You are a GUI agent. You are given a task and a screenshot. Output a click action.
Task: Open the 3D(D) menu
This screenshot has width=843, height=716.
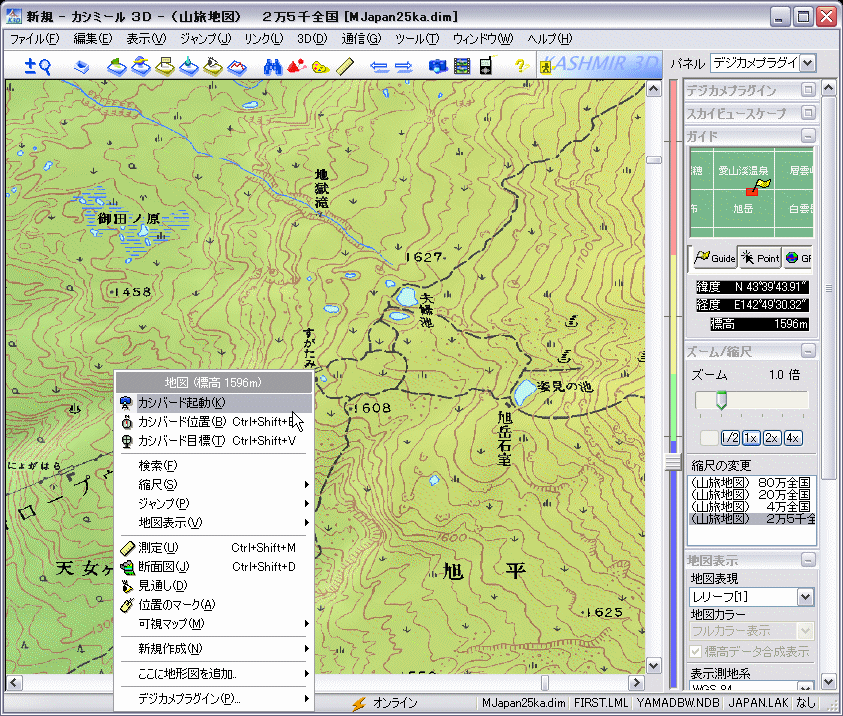[x=312, y=39]
